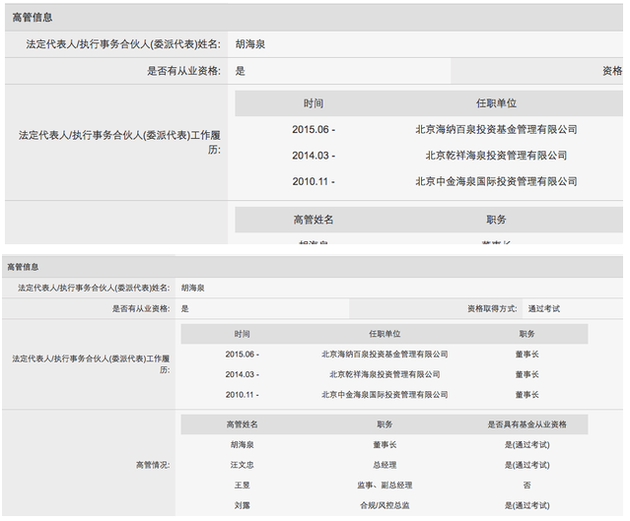Click 是(通过考试) in the 刘露 row
630x521 pixels.
[527, 505]
